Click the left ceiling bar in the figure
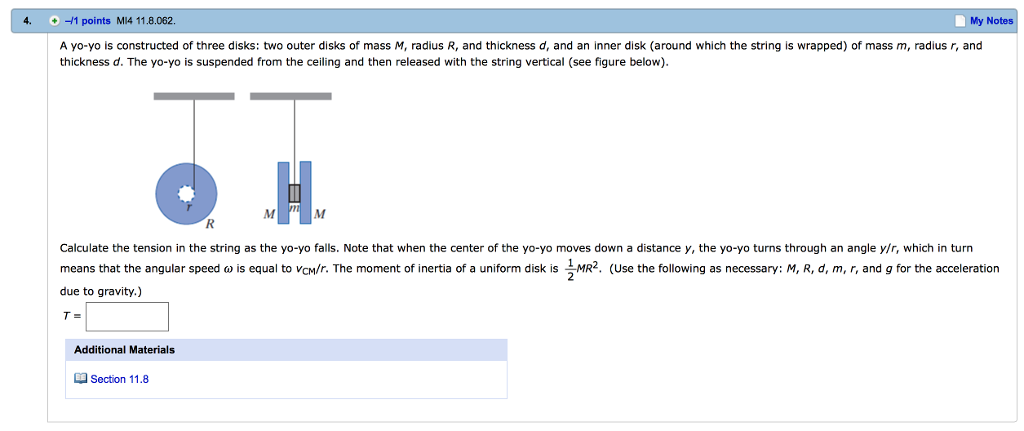The height and width of the screenshot is (431, 1024). [194, 97]
